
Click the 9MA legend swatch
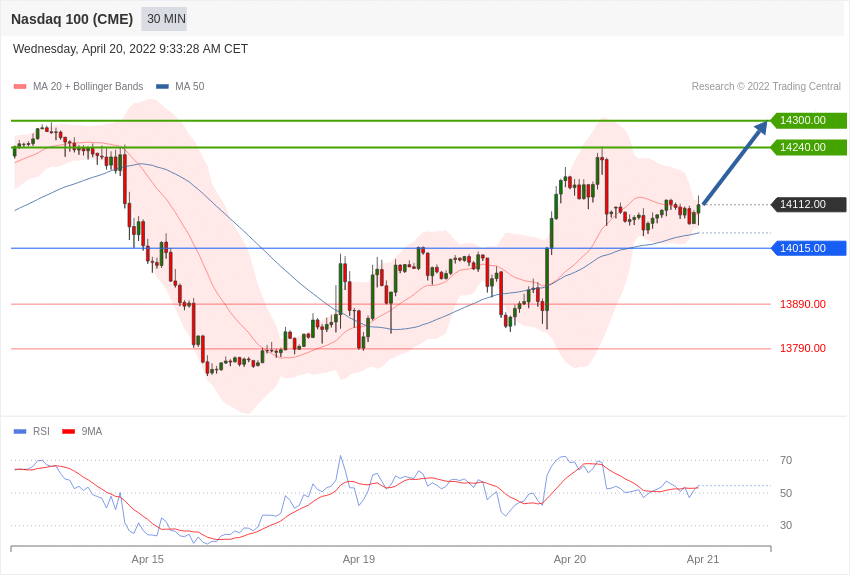click(x=69, y=431)
